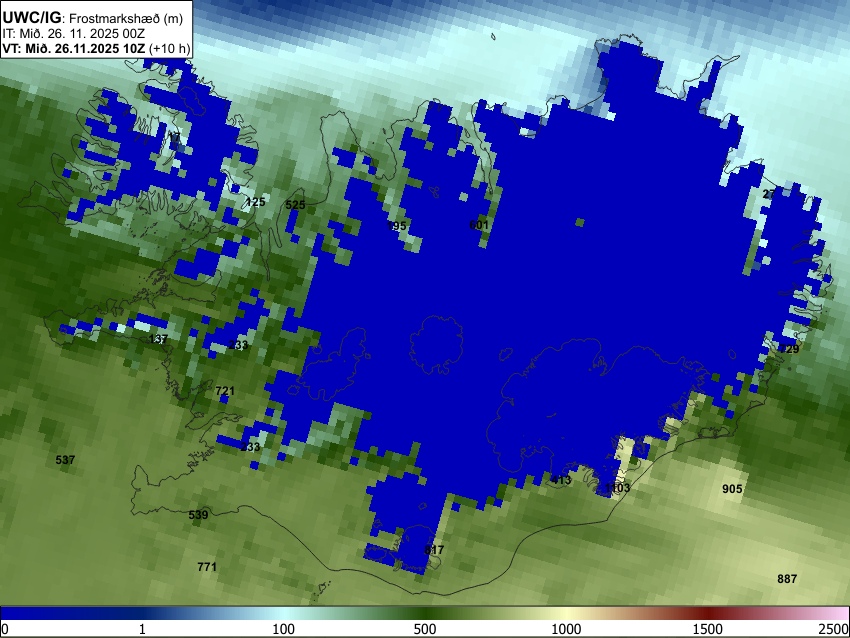Click the 1103 value on the map
This screenshot has height=638, width=850.
point(617,488)
